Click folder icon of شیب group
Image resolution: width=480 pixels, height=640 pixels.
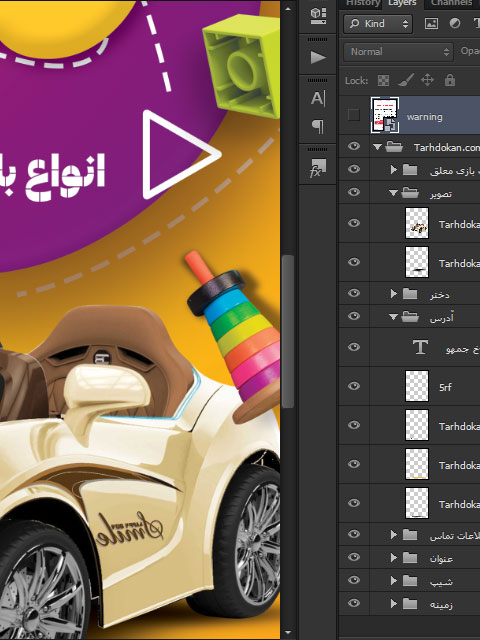(410, 580)
